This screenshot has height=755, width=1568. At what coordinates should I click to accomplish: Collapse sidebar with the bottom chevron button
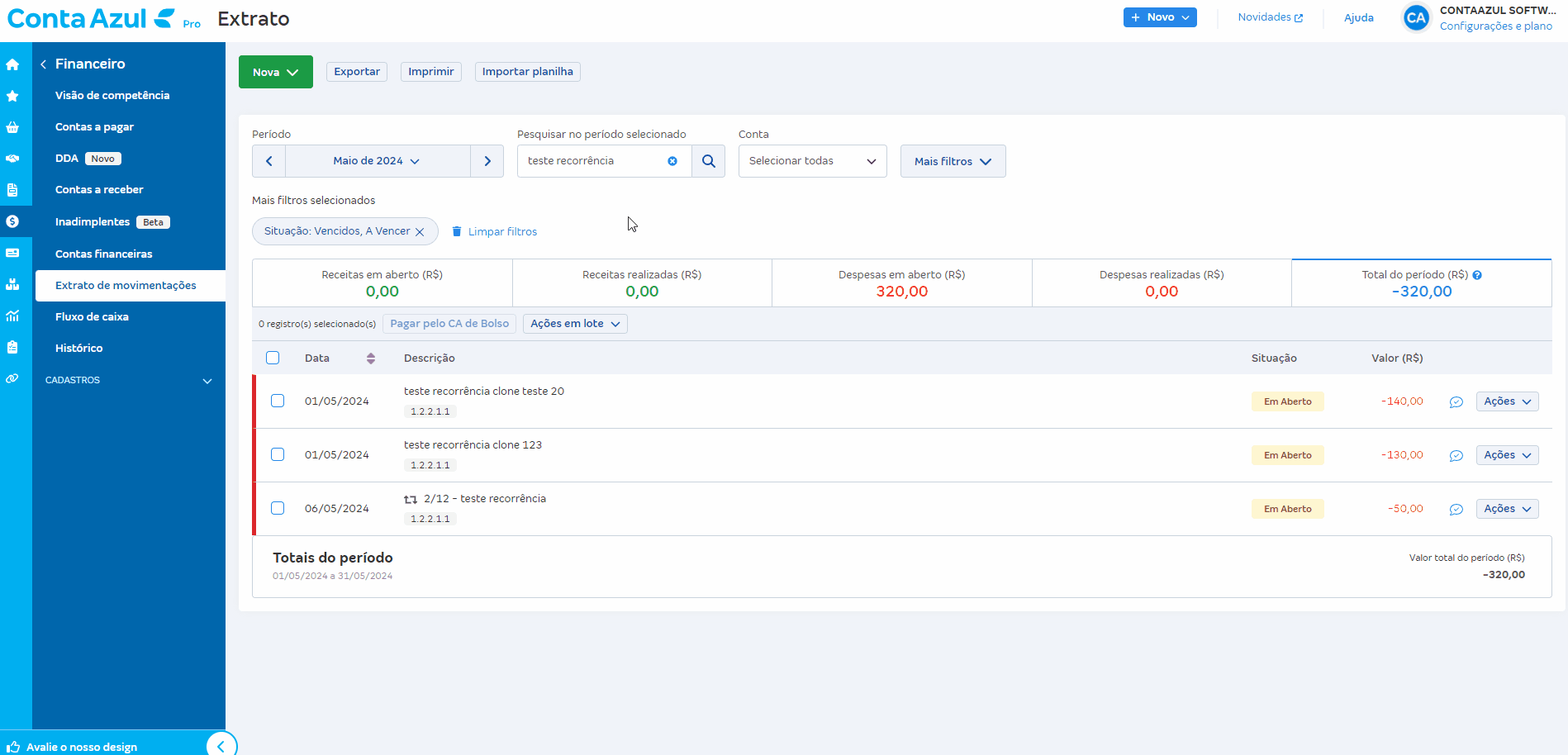tap(221, 746)
